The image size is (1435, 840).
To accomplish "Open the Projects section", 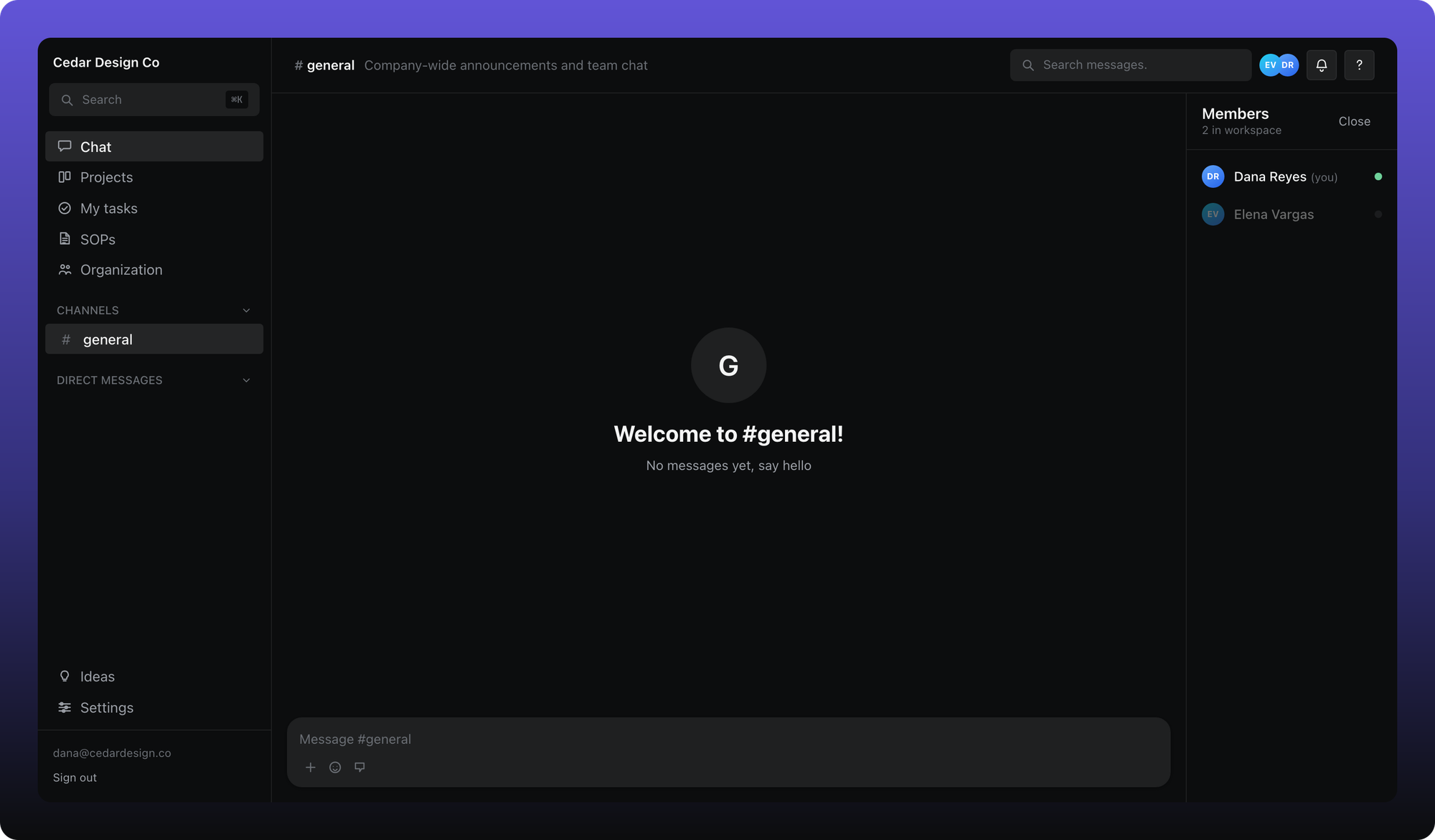I will [154, 177].
